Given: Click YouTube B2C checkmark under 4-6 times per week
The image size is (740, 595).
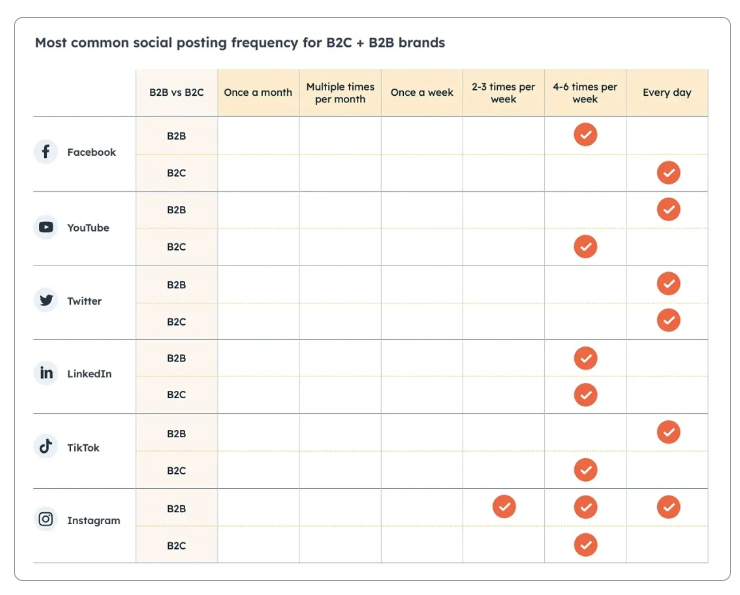Looking at the screenshot, I should [585, 246].
